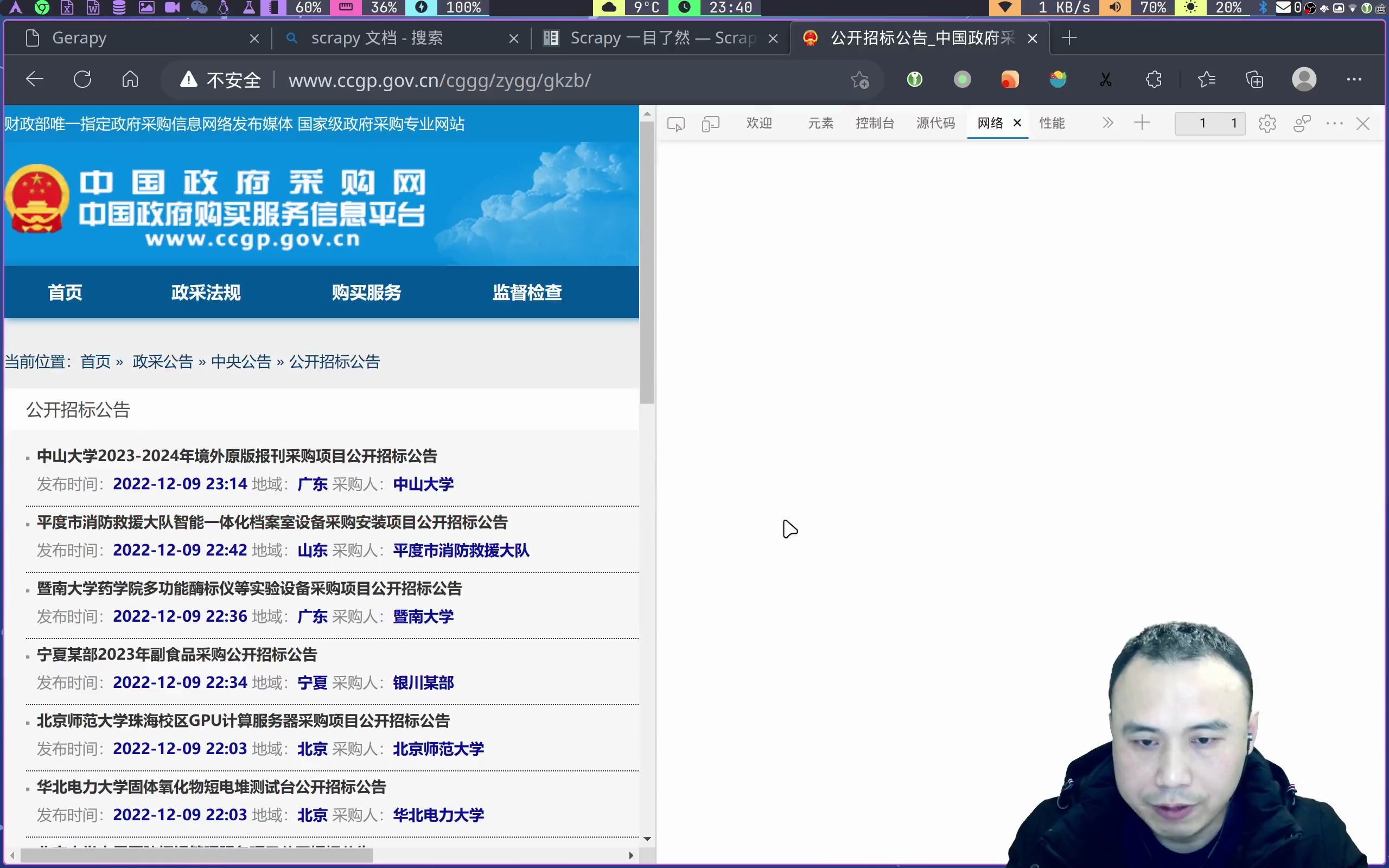Reload the current page
1389x868 pixels.
click(82, 79)
